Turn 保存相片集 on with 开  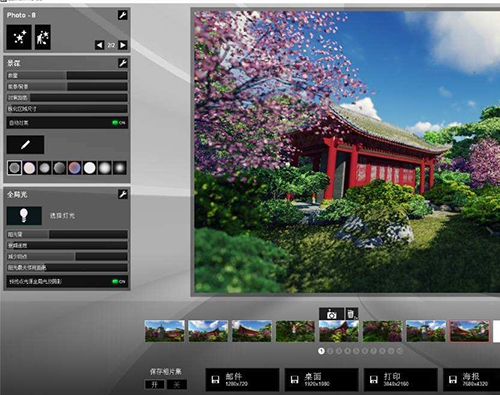click(x=155, y=384)
